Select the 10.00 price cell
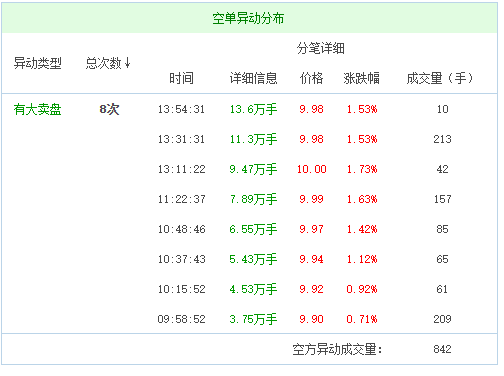This screenshot has height=376, width=504. (x=311, y=169)
